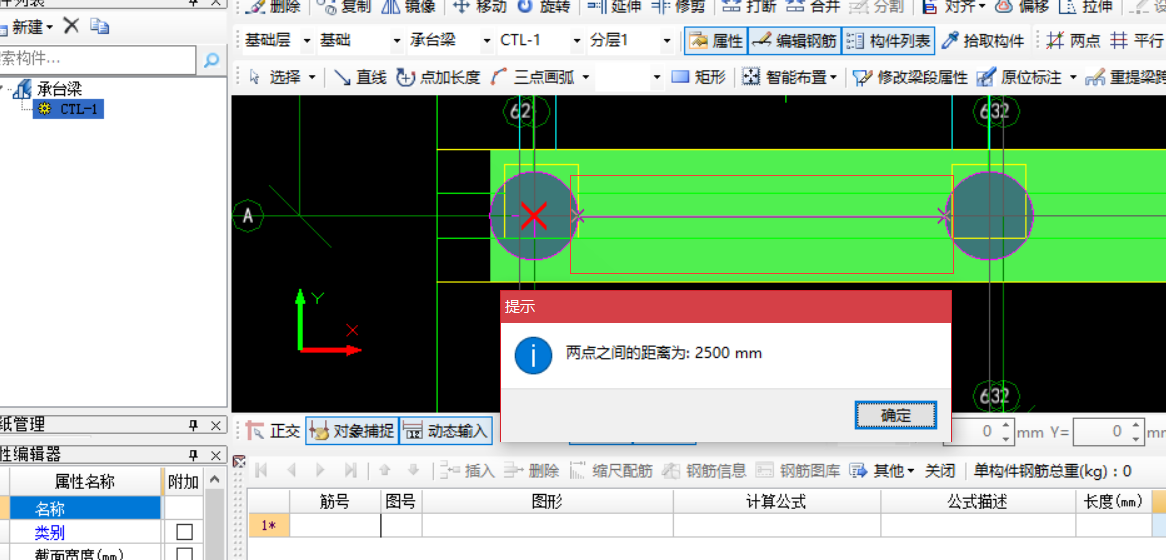Viewport: 1166px width, 560px height.
Task: Close the 属性编辑器 panel
Action: coord(216,455)
